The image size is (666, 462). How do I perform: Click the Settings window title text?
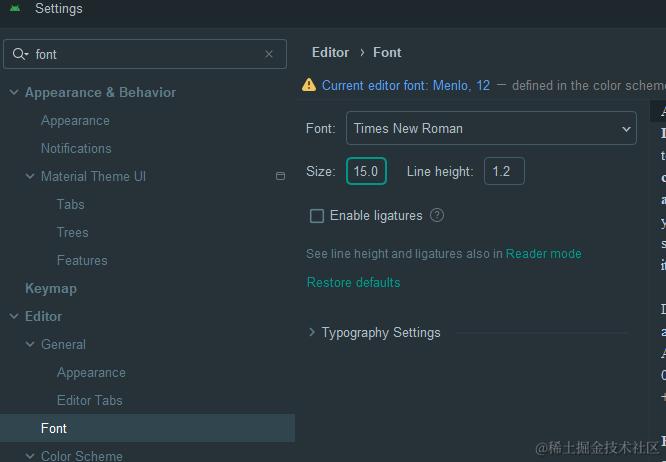tap(59, 8)
